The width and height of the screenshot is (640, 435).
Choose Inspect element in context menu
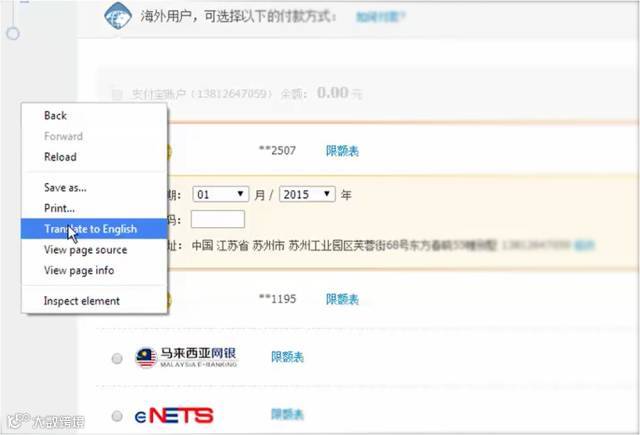tap(94, 301)
